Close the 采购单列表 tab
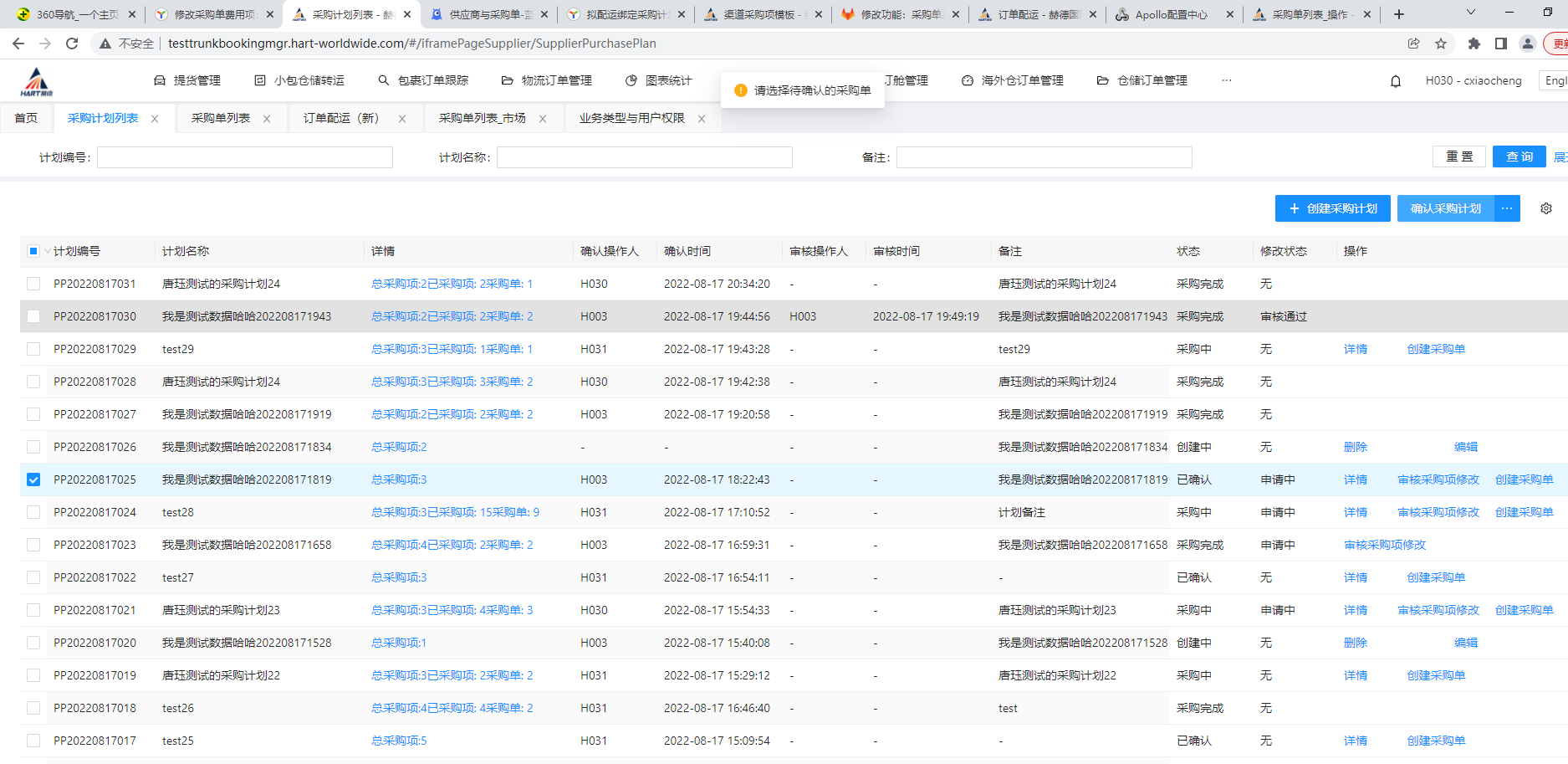 [x=267, y=119]
